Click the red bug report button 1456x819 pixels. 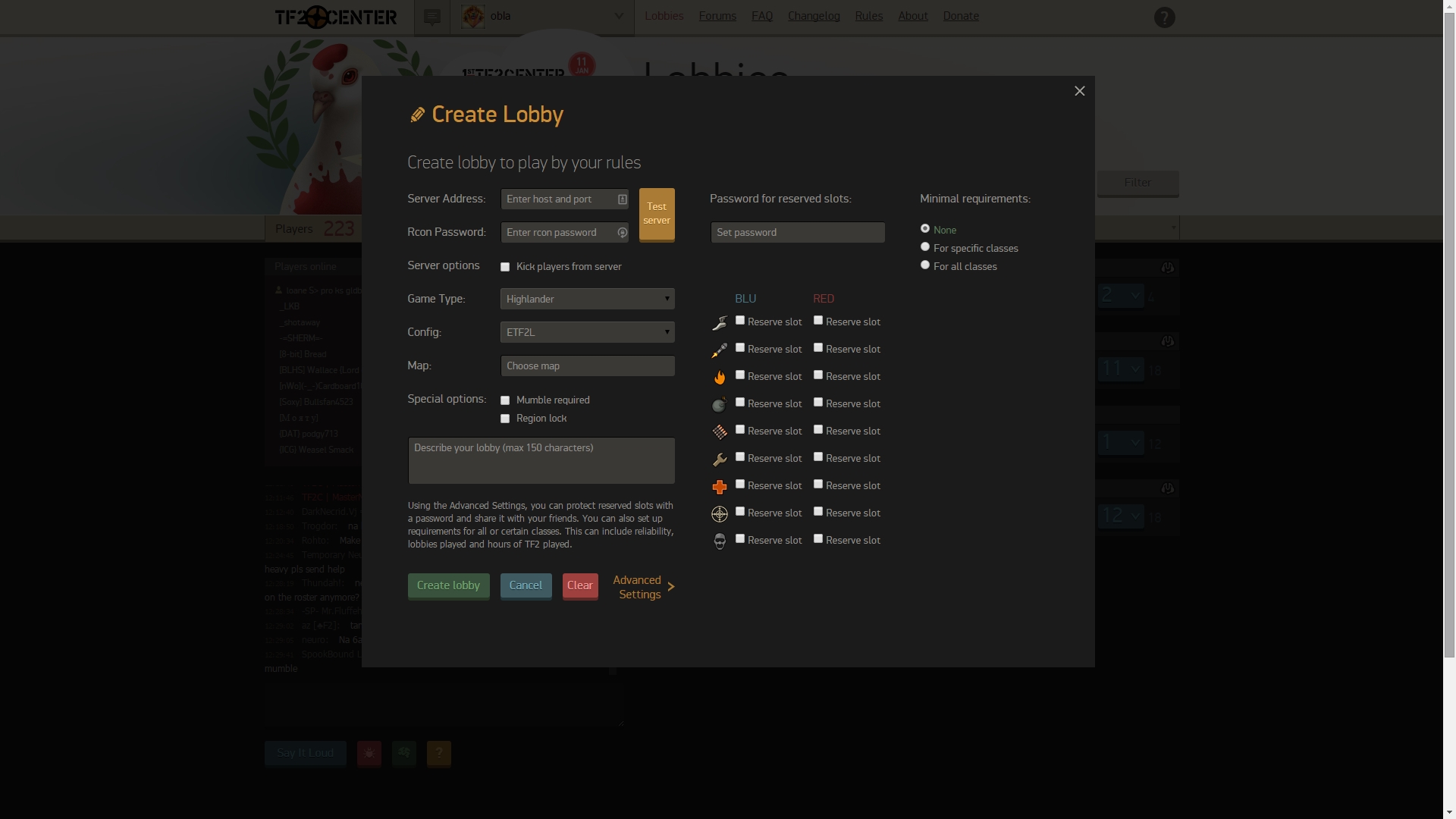coord(369,753)
